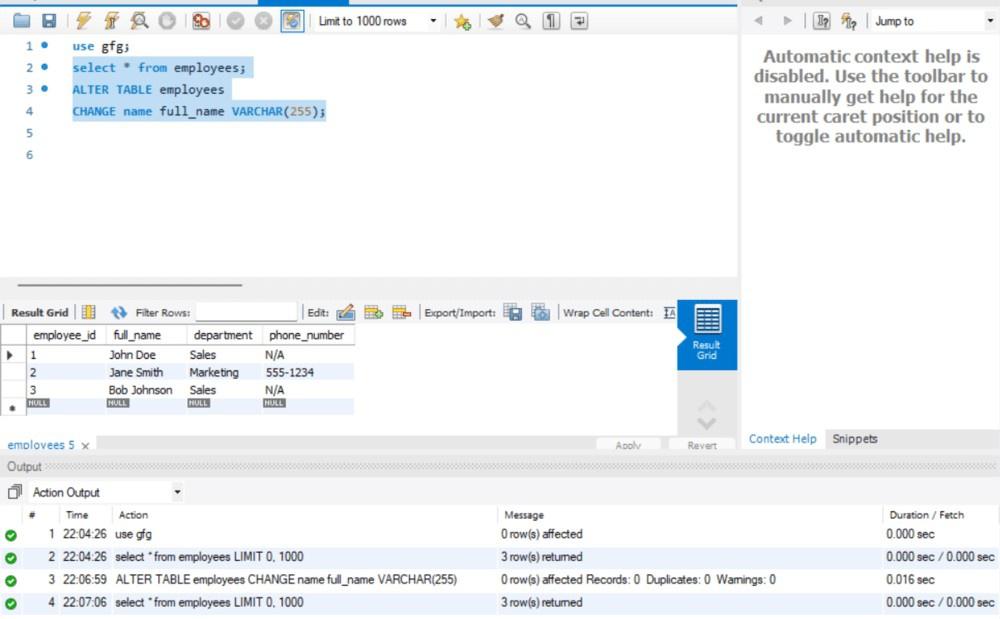This screenshot has width=1000, height=619.
Task: Save the current SQL script
Action: 48,20
